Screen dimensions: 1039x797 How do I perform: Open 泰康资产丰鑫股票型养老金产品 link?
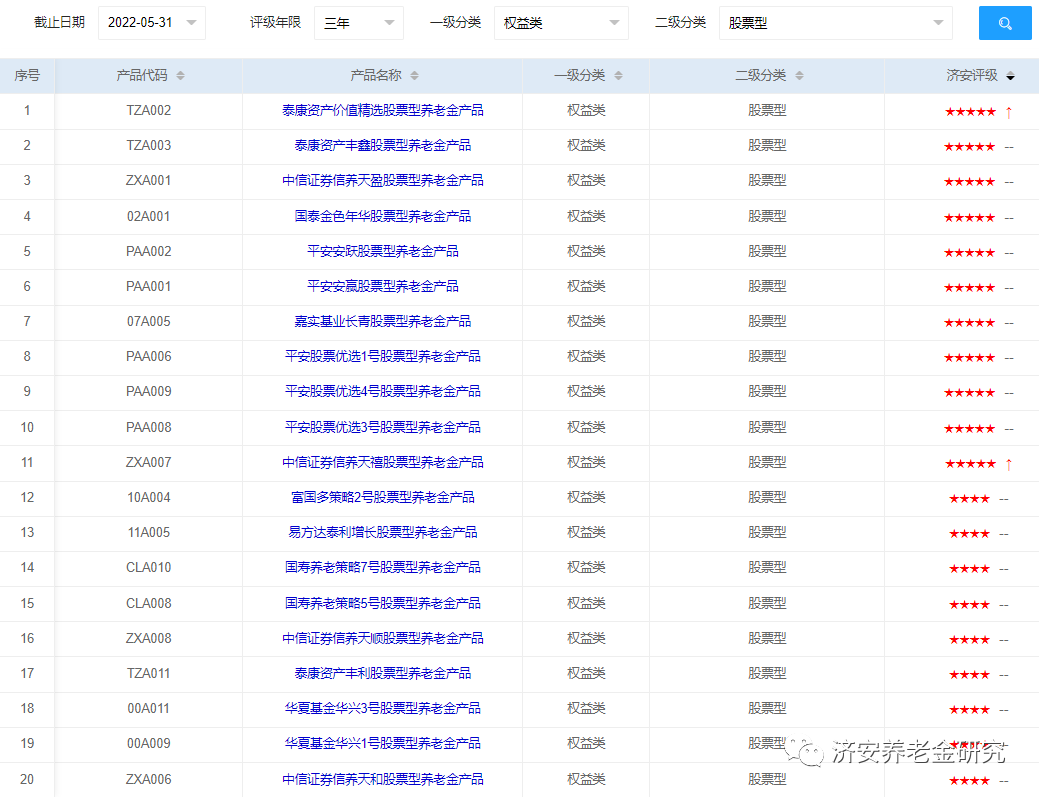click(382, 146)
